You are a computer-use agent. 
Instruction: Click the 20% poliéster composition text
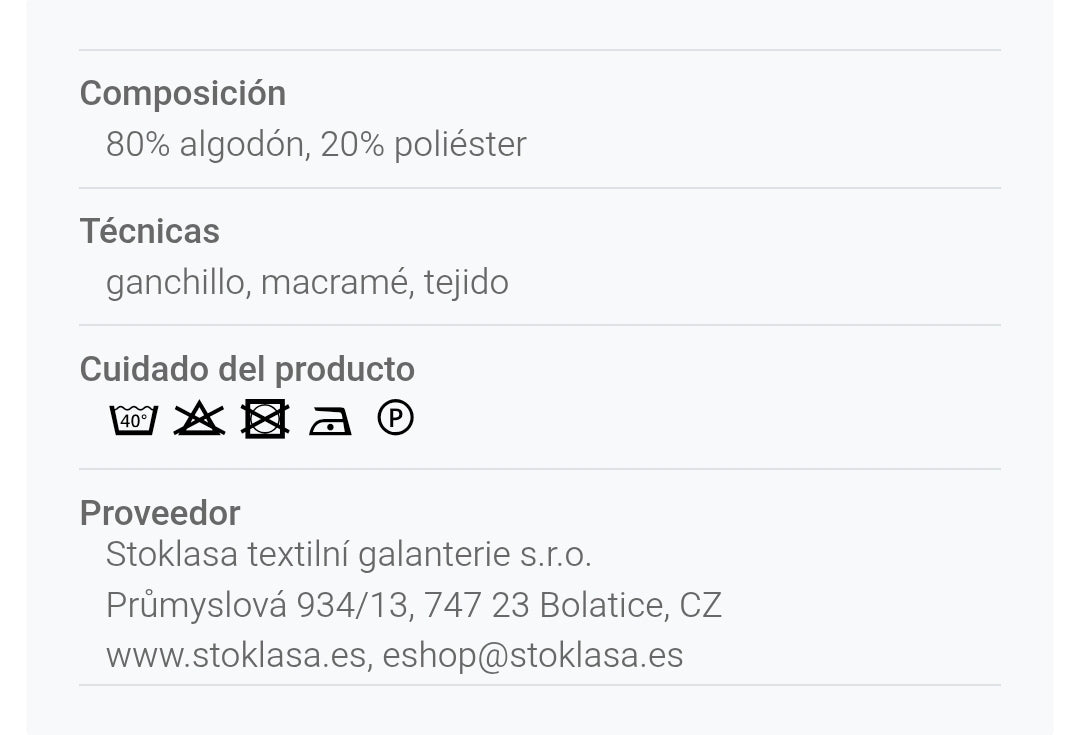pos(424,145)
